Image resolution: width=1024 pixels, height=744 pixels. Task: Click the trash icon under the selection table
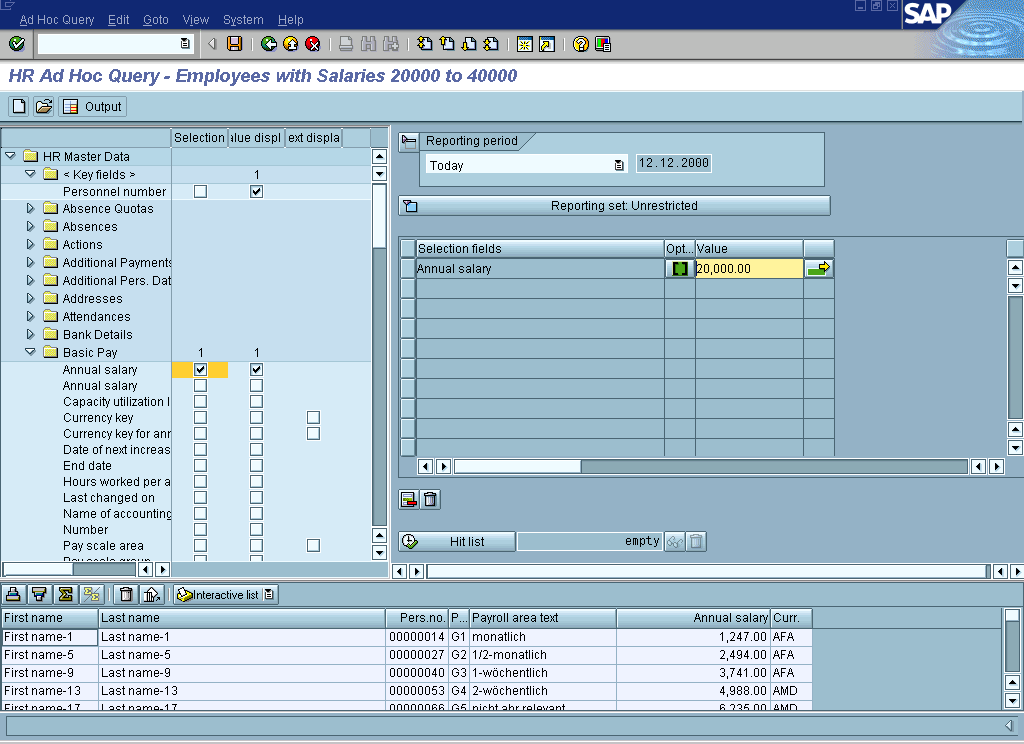[x=430, y=500]
